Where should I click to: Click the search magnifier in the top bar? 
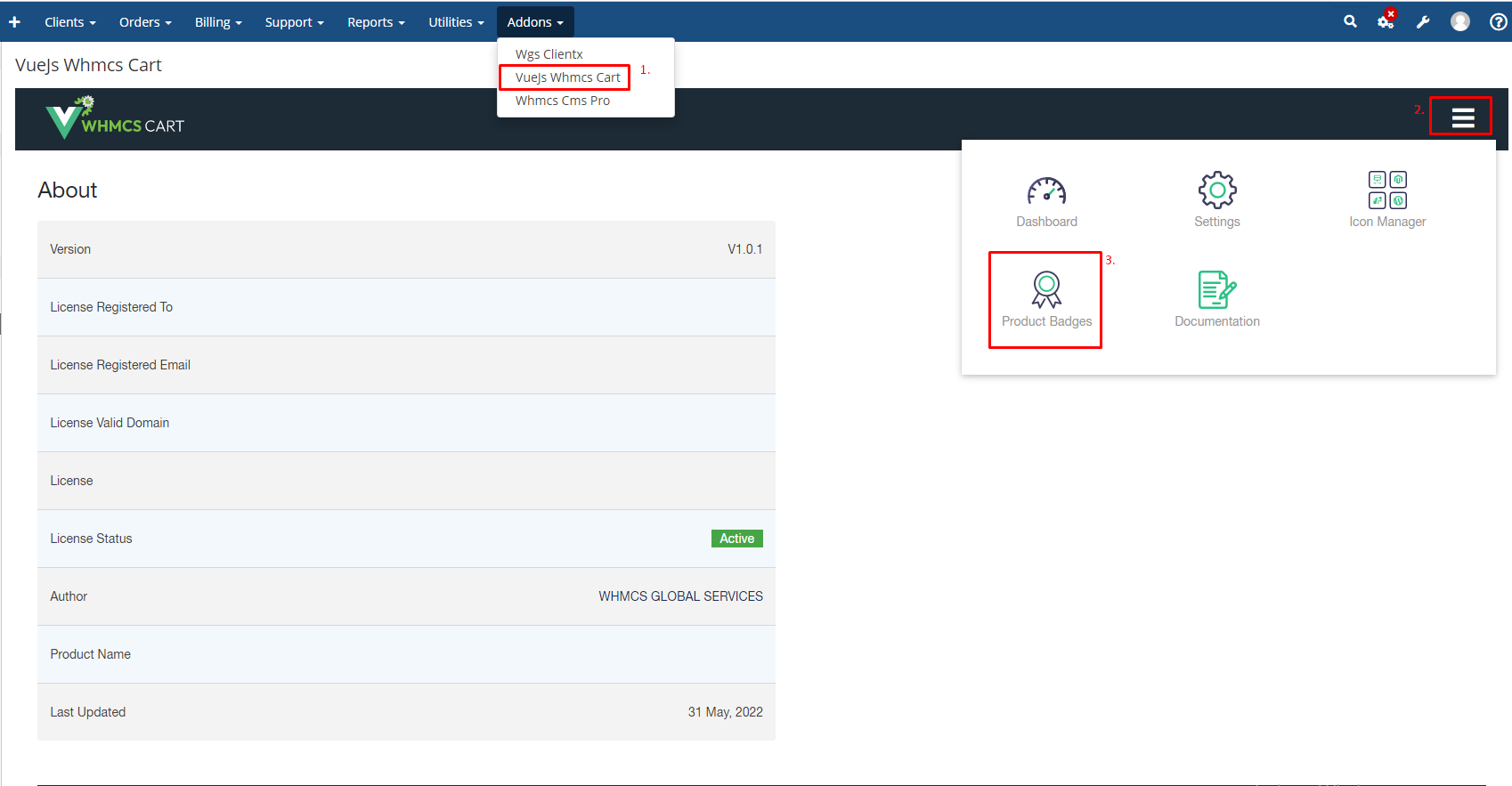(1350, 21)
